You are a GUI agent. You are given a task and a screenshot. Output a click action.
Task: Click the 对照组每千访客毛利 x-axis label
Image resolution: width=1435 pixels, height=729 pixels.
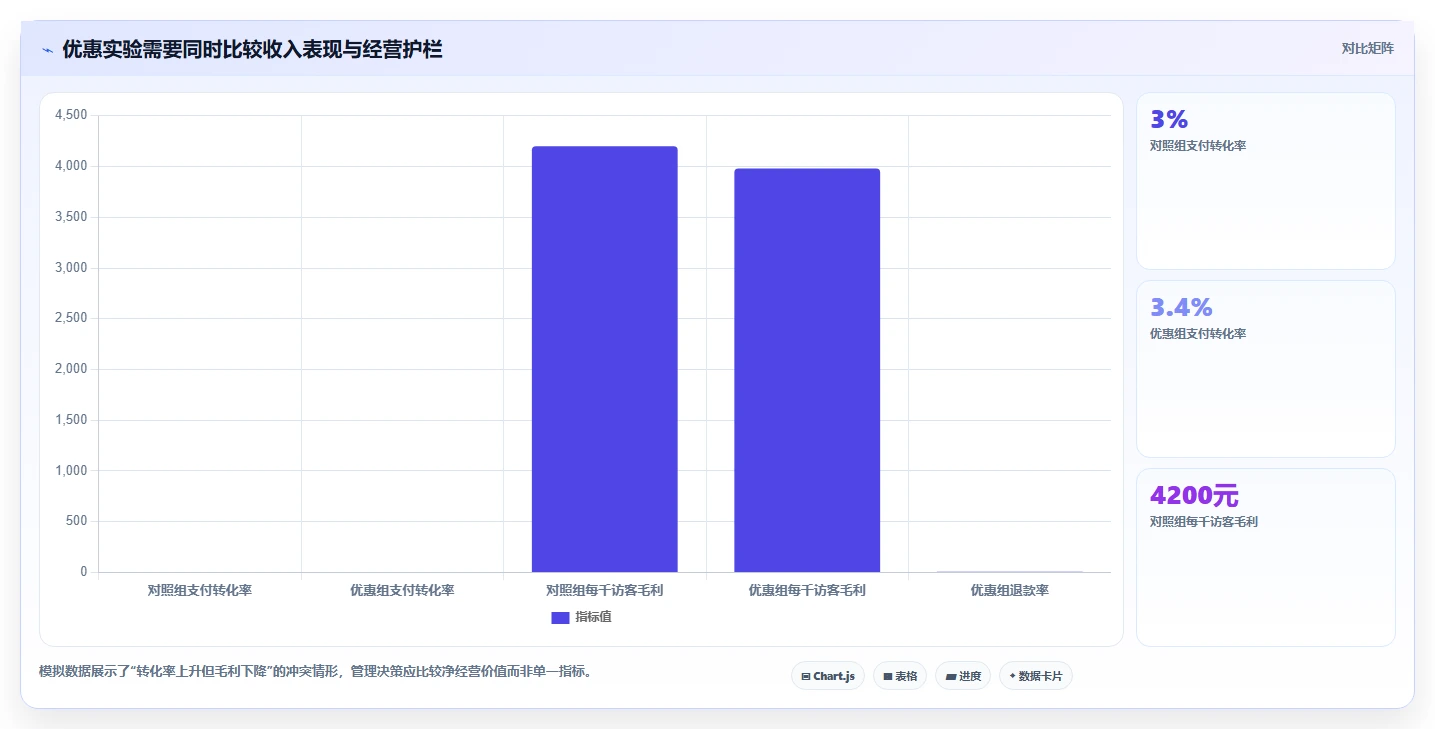tap(605, 590)
